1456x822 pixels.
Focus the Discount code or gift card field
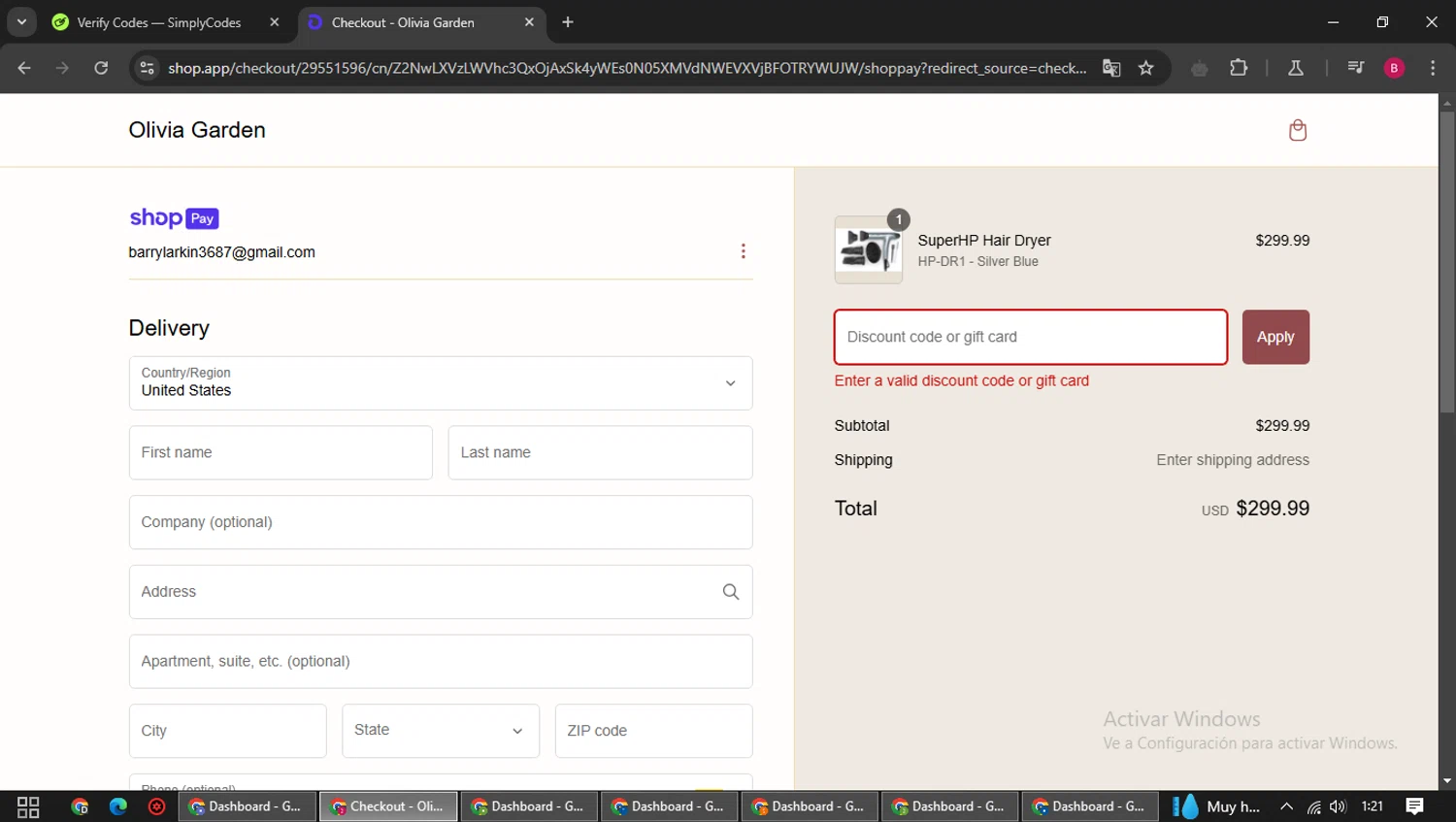pyautogui.click(x=1031, y=337)
